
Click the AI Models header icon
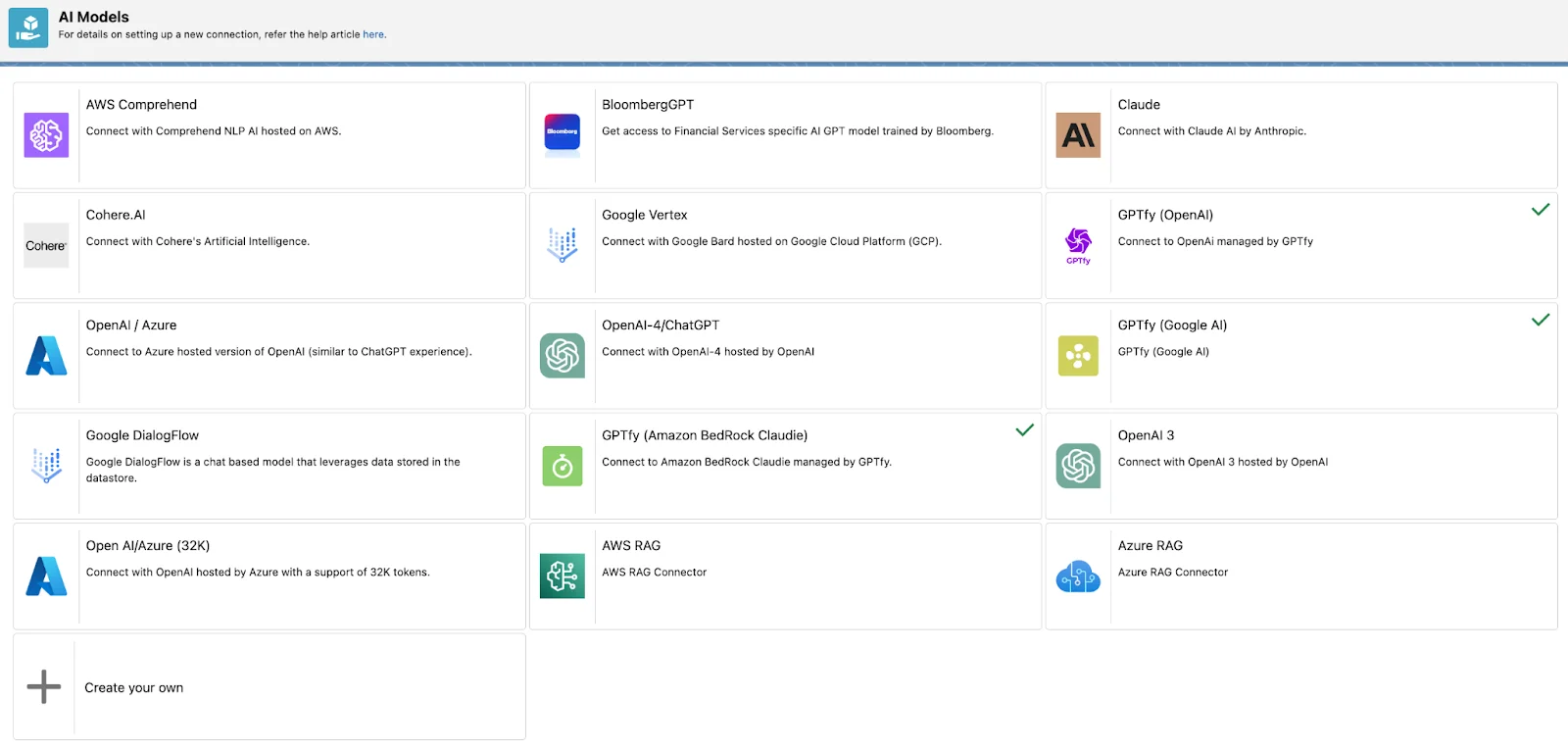tap(28, 26)
